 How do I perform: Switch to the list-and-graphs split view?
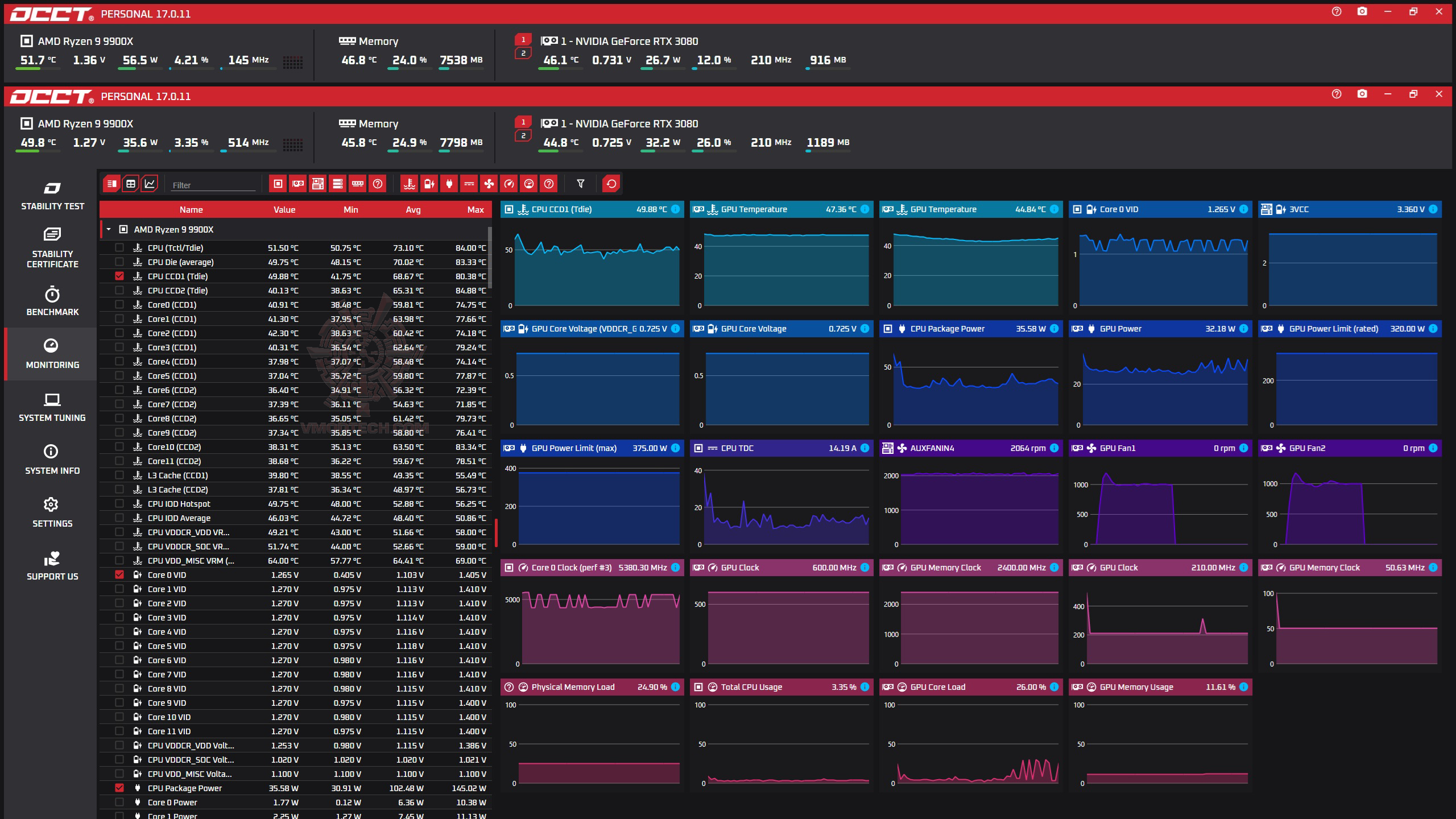pyautogui.click(x=112, y=184)
